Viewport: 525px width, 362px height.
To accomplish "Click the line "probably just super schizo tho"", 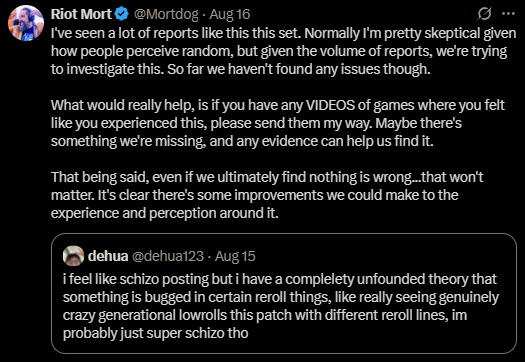I will point(155,333).
